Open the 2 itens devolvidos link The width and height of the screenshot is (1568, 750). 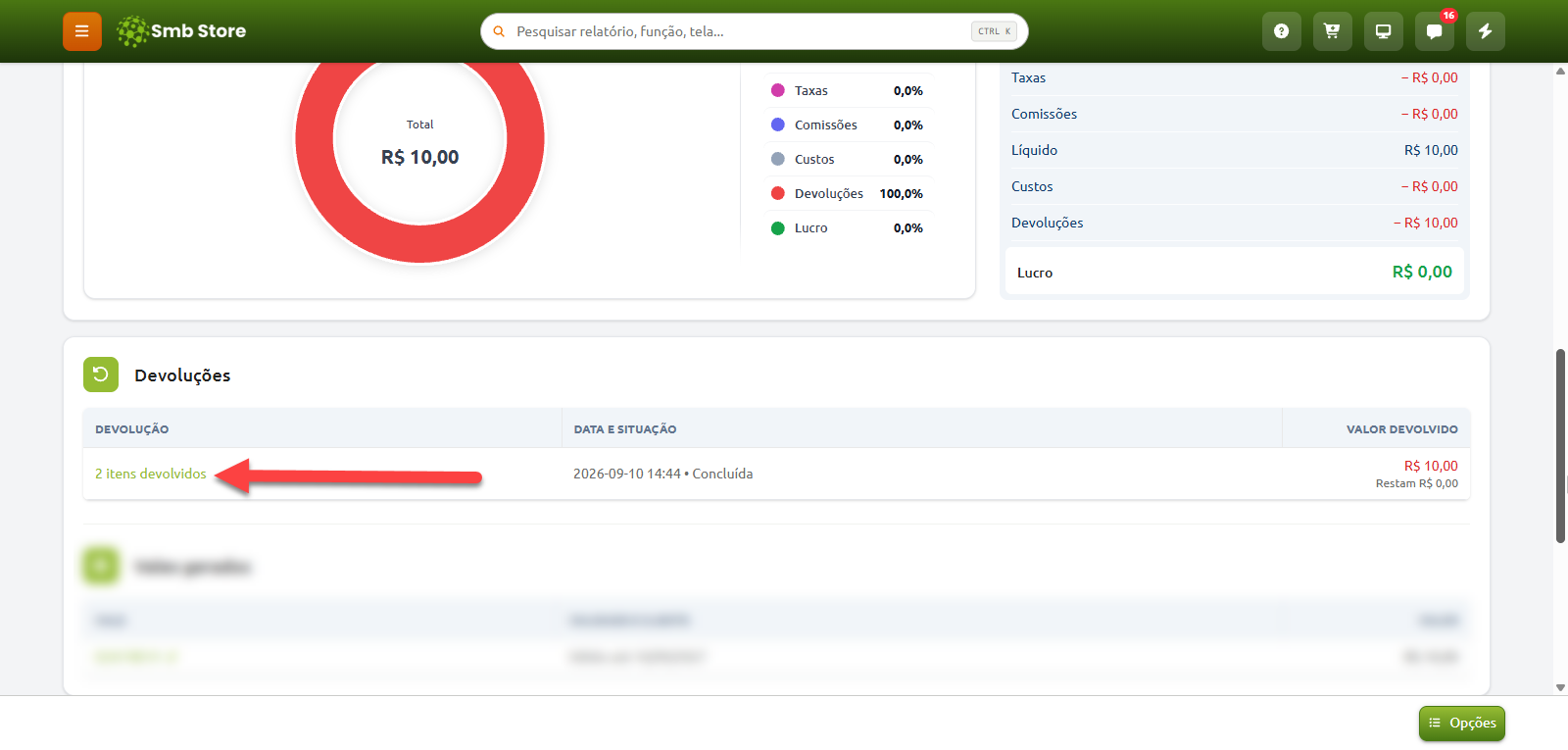[151, 474]
